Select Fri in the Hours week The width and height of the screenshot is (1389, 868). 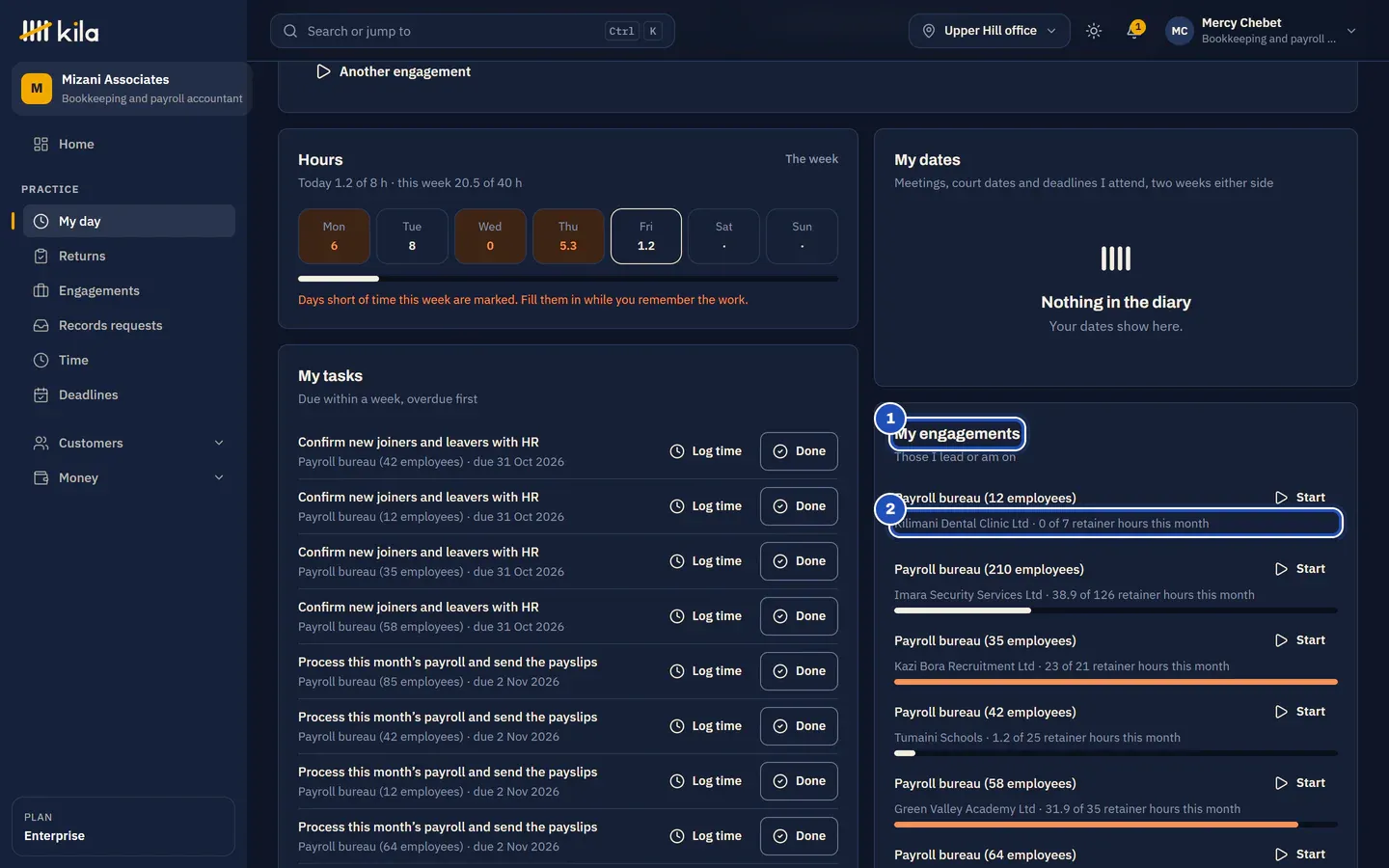coord(646,236)
